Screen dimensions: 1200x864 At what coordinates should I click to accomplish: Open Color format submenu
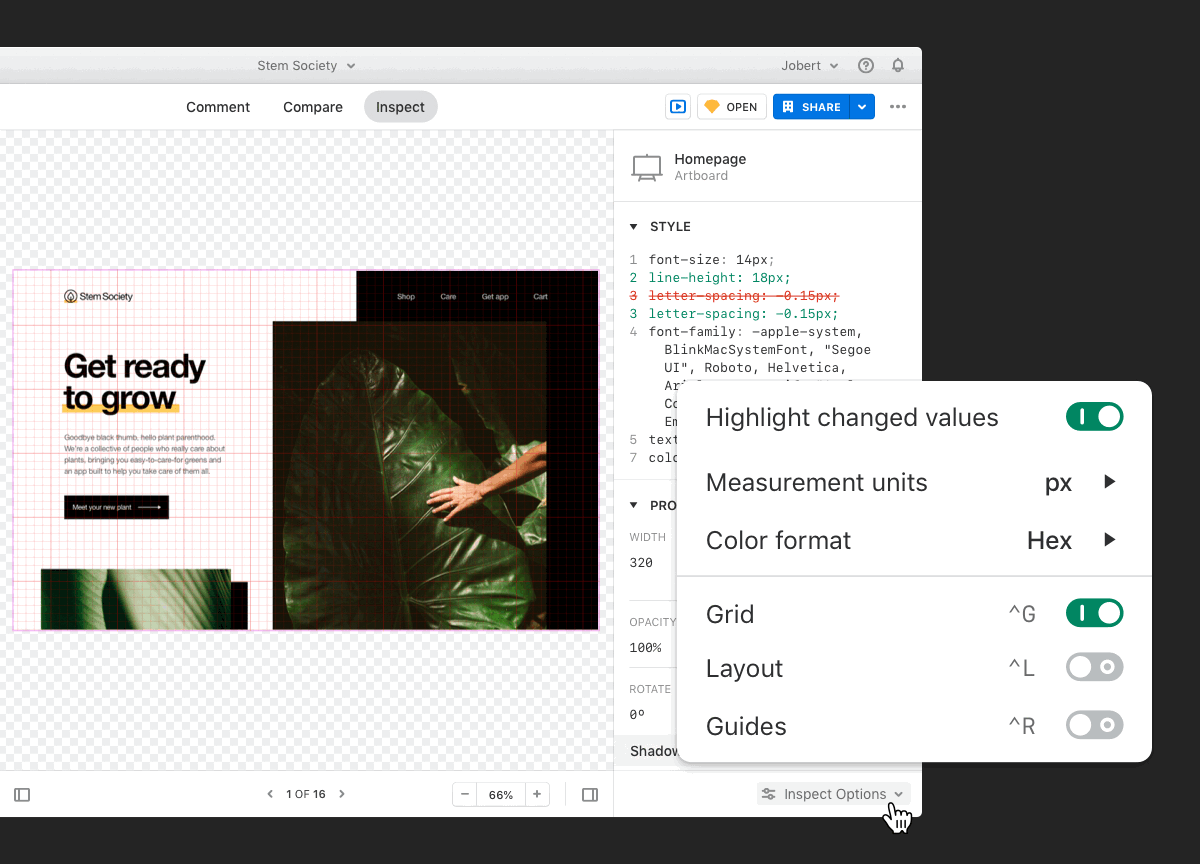point(914,541)
